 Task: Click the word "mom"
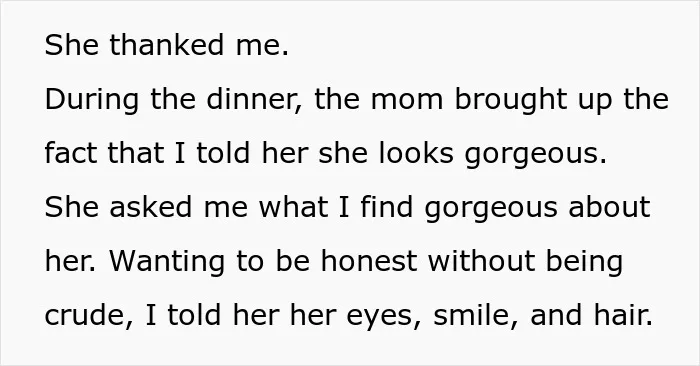pos(407,99)
